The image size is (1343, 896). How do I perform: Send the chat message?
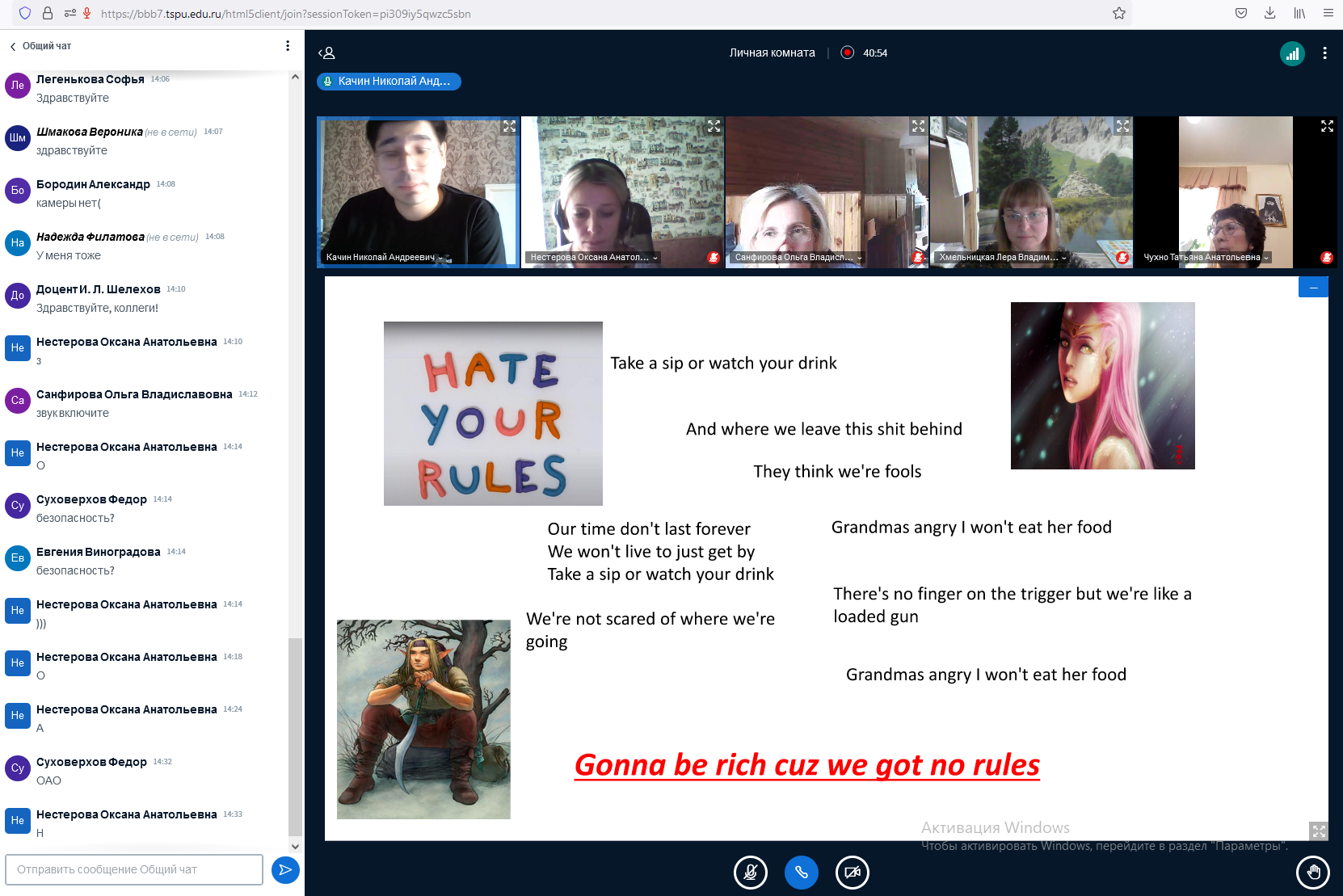pyautogui.click(x=285, y=869)
